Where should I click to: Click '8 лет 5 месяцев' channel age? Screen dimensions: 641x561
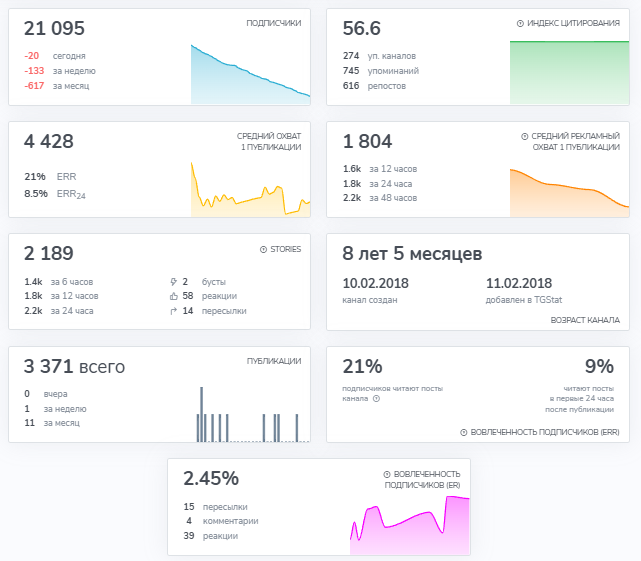[x=412, y=254]
